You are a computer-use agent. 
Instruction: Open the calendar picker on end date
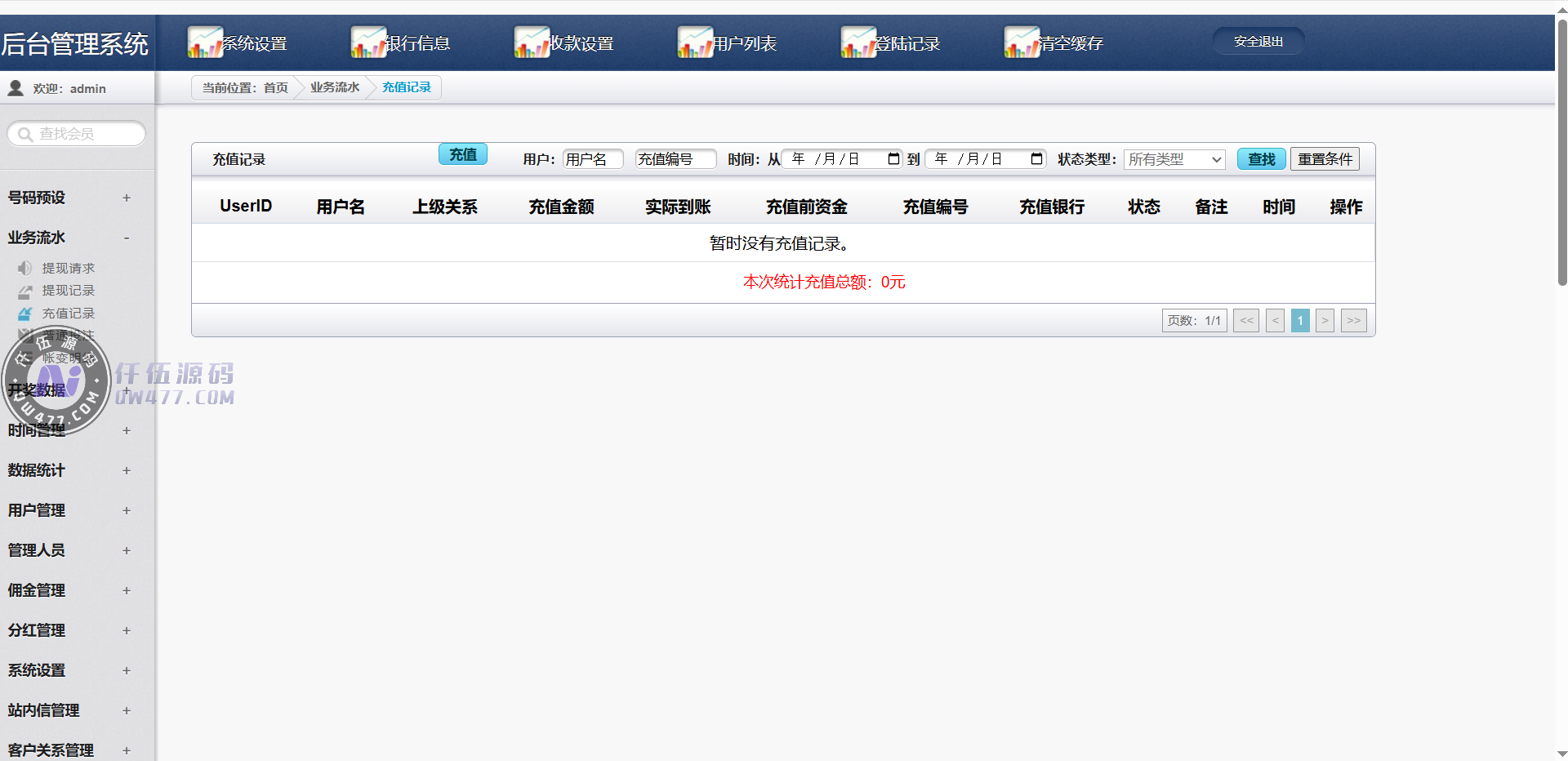(1036, 159)
